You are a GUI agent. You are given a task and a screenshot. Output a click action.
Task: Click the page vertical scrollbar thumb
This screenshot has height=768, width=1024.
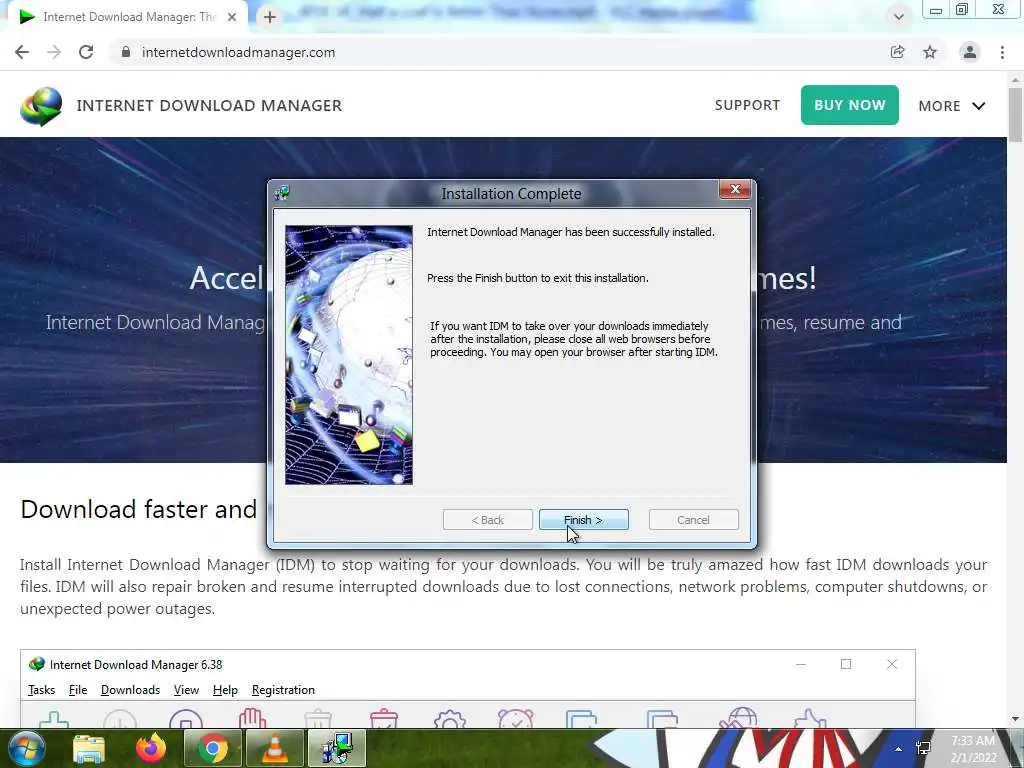1016,114
